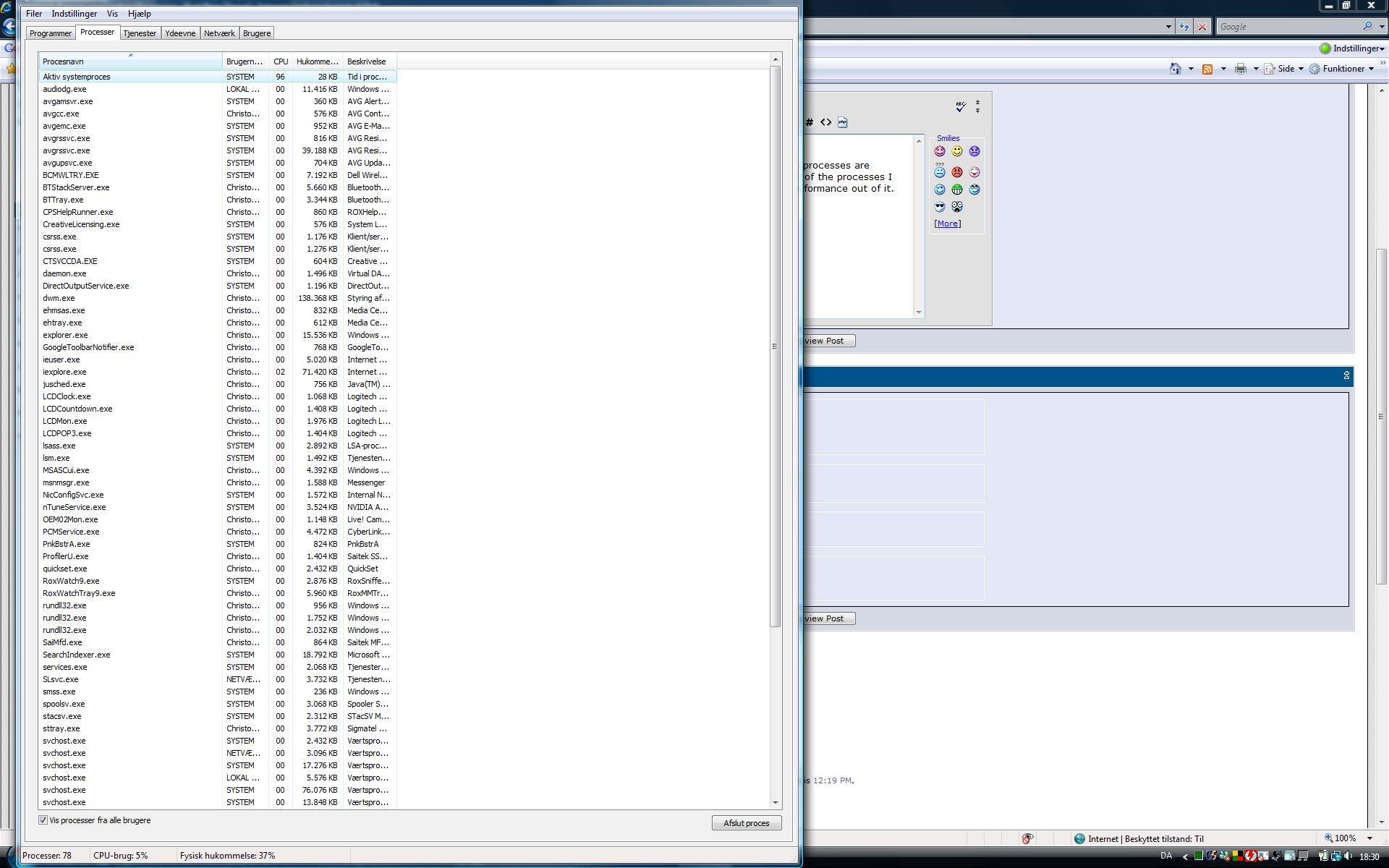Click the Task Manager vertical scrollbar thumb

coord(776,346)
